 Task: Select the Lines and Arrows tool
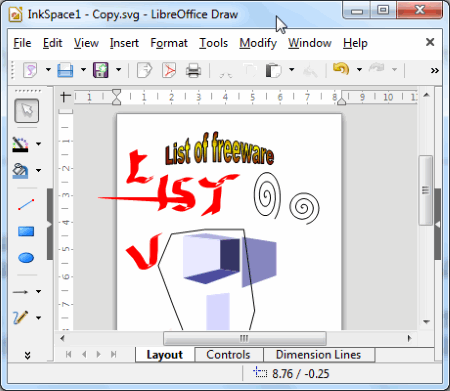tap(21, 292)
